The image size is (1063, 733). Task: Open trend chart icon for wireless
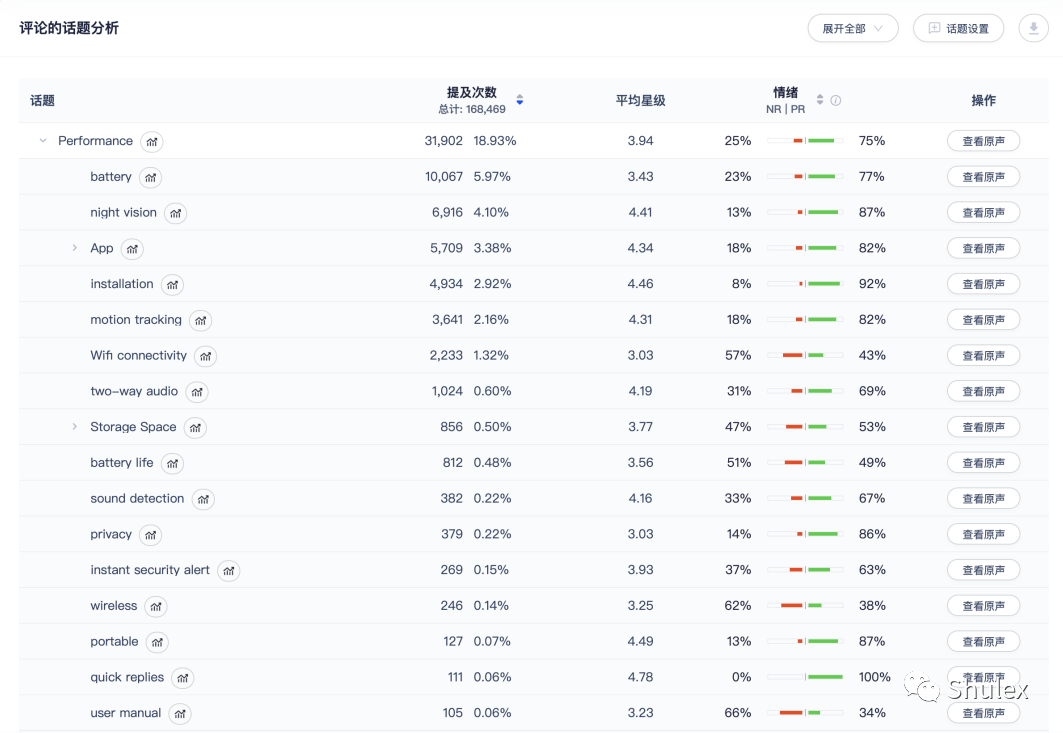click(156, 607)
